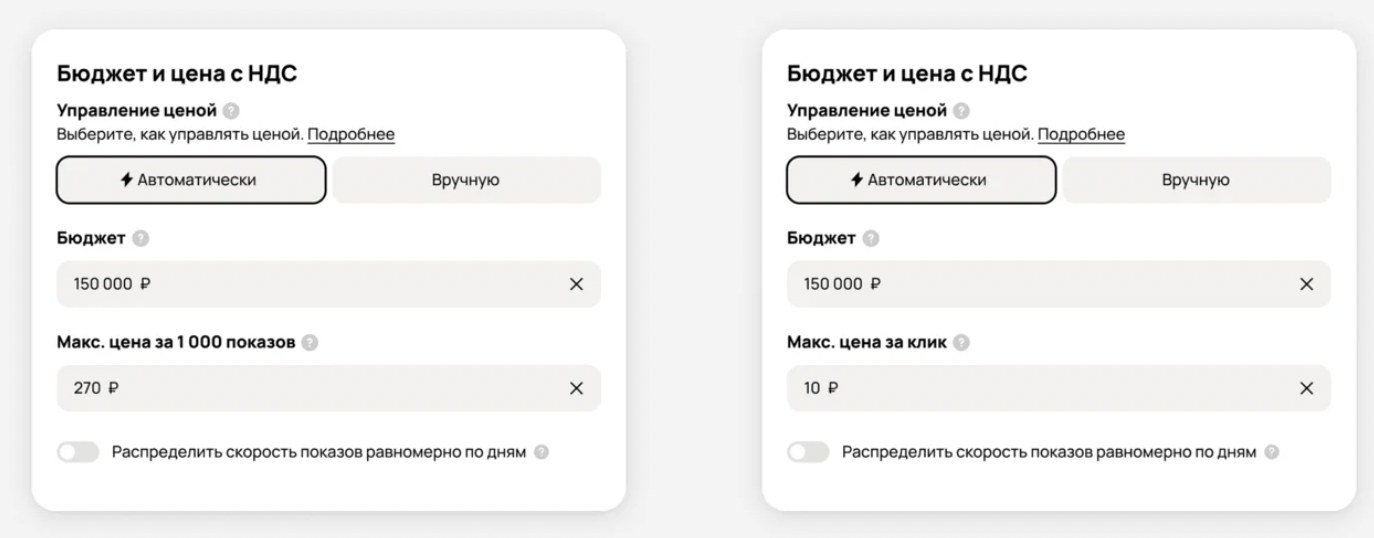This screenshot has height=538, width=1374.
Task: Clear the right 150 000 ₽ budget field
Action: click(1306, 285)
